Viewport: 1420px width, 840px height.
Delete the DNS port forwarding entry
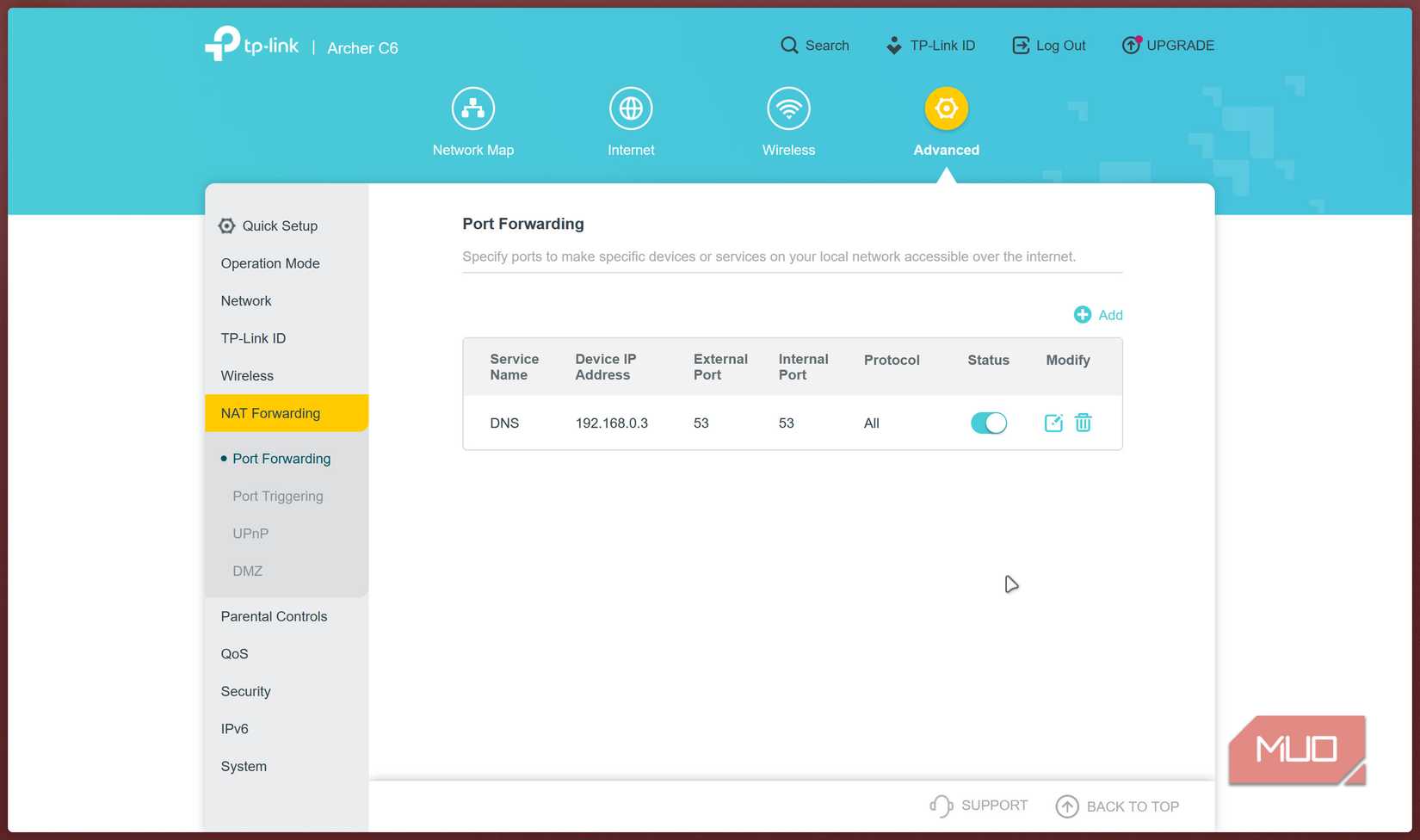[x=1084, y=423]
